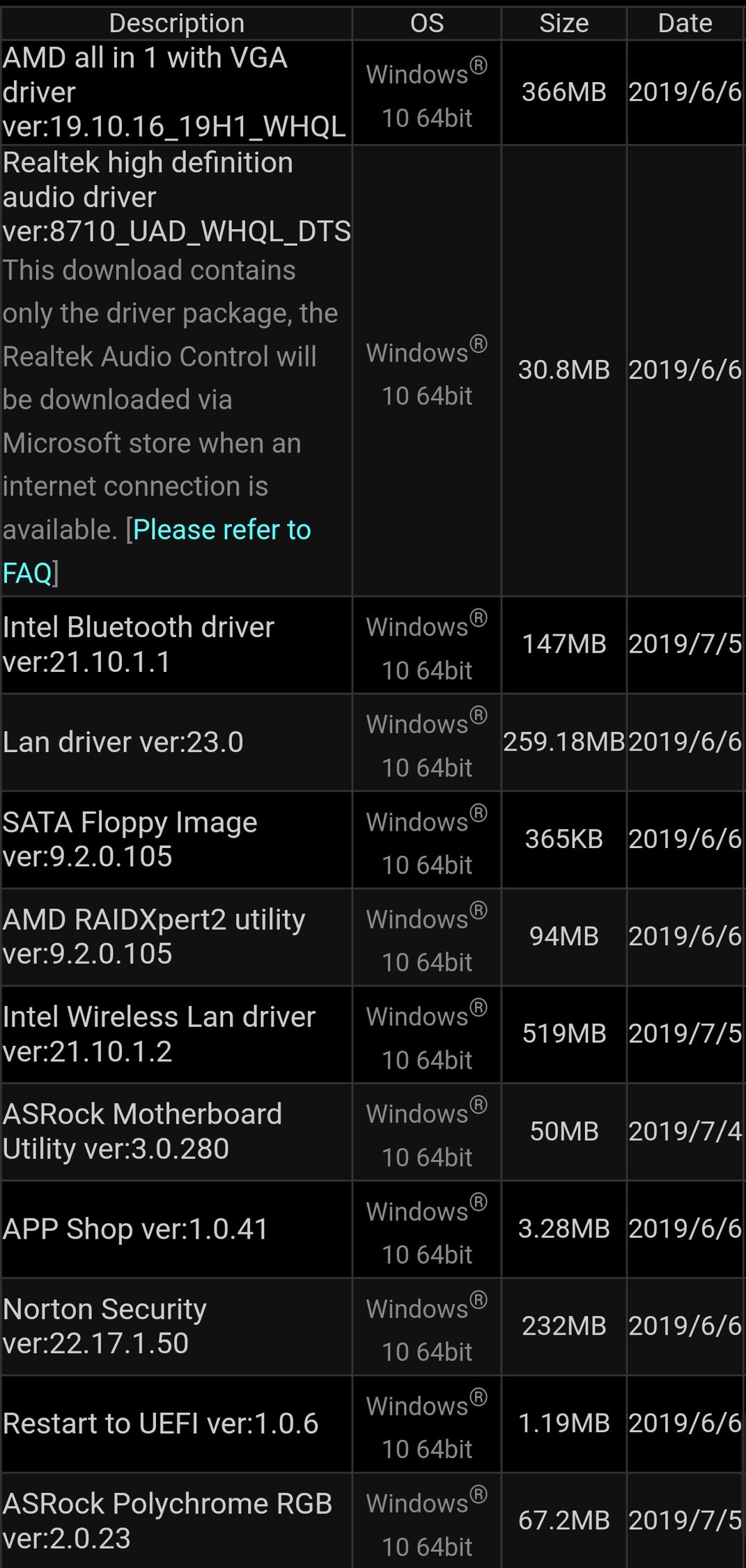Click the Size column header

[x=564, y=24]
